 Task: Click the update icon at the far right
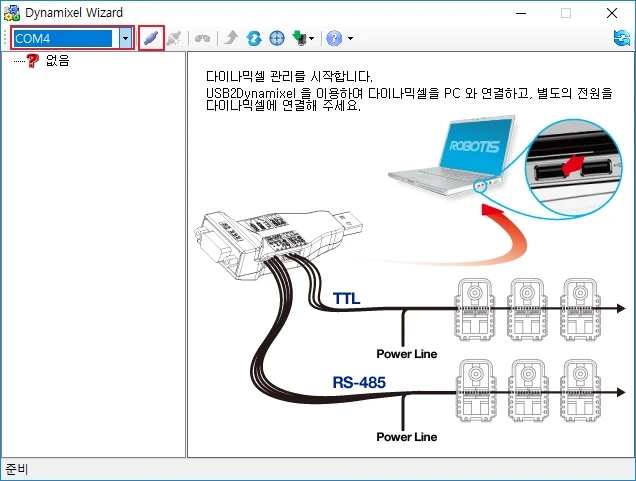click(x=621, y=38)
